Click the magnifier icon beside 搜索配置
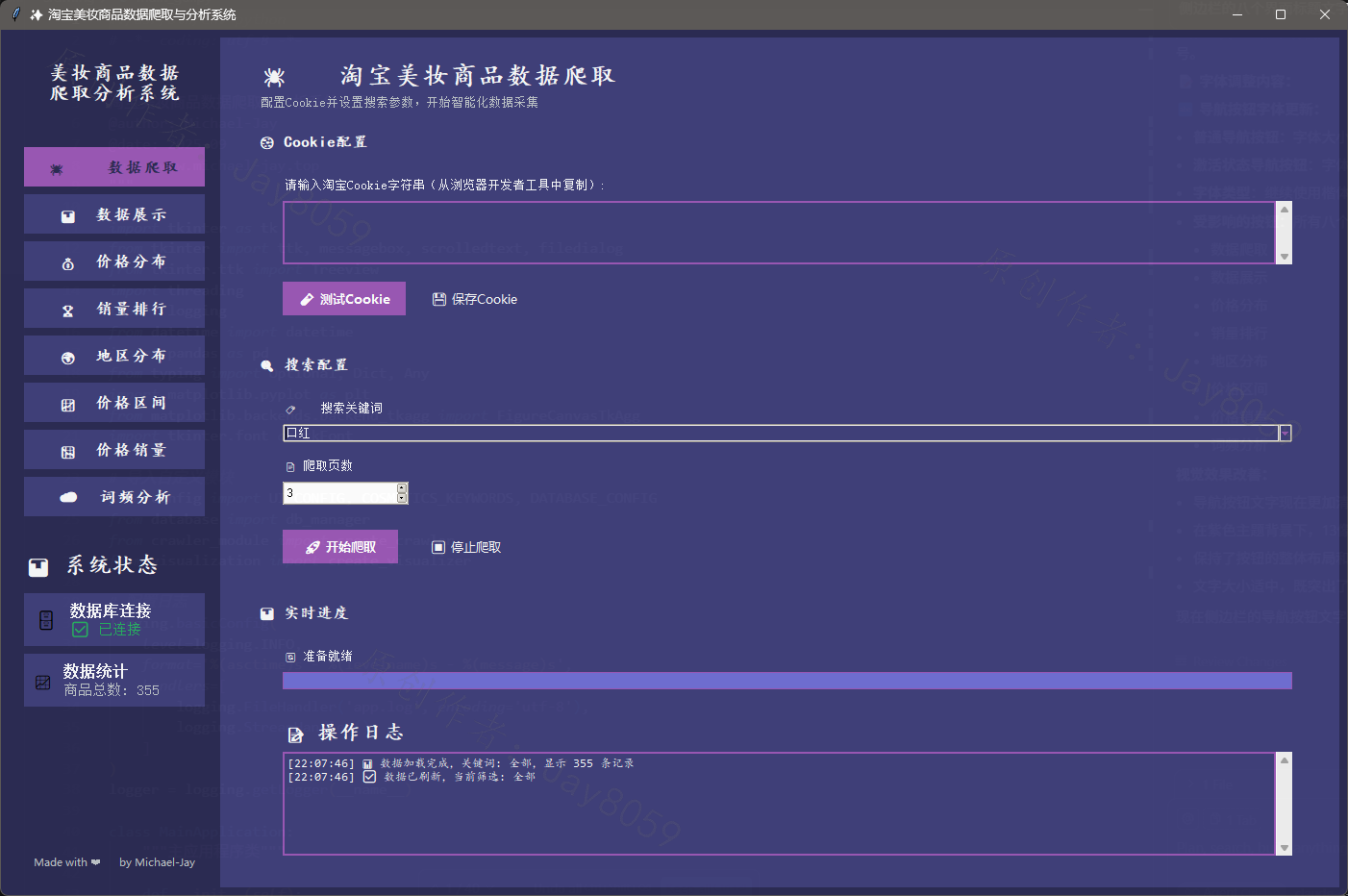Image resolution: width=1348 pixels, height=896 pixels. [x=267, y=365]
